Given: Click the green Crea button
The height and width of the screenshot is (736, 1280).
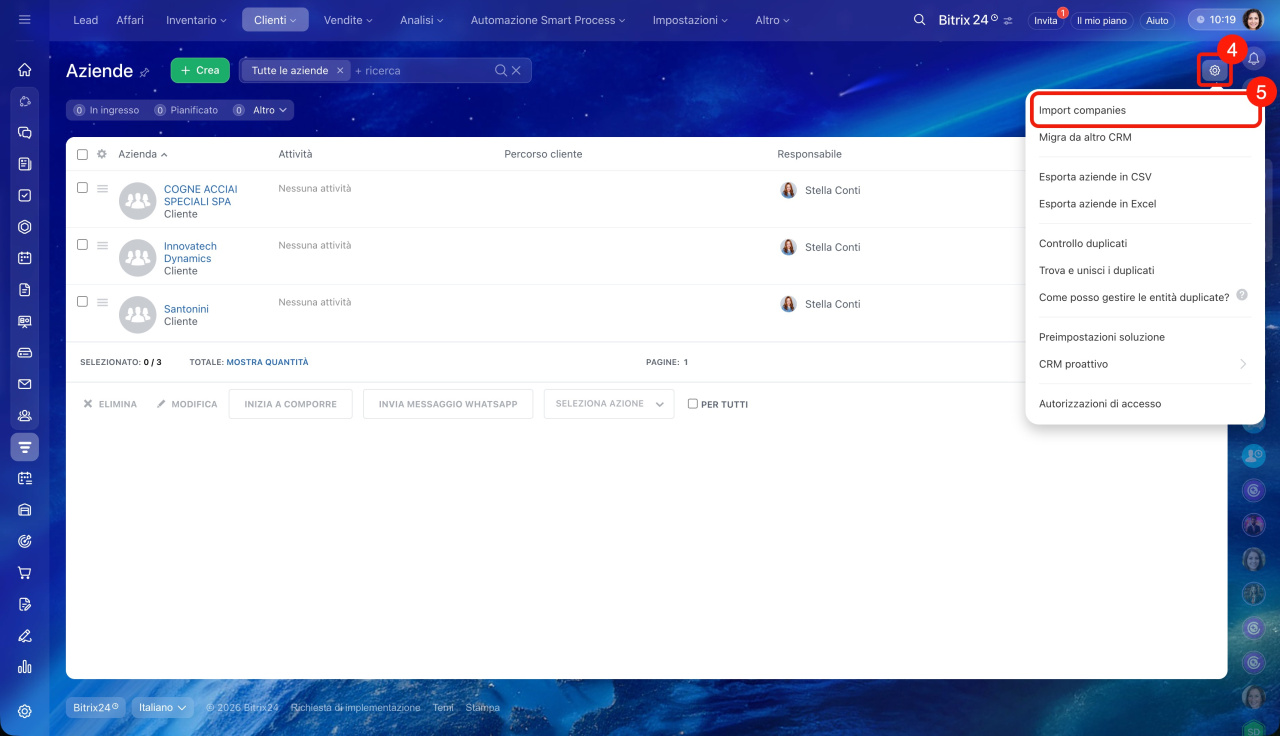Looking at the screenshot, I should pyautogui.click(x=200, y=70).
